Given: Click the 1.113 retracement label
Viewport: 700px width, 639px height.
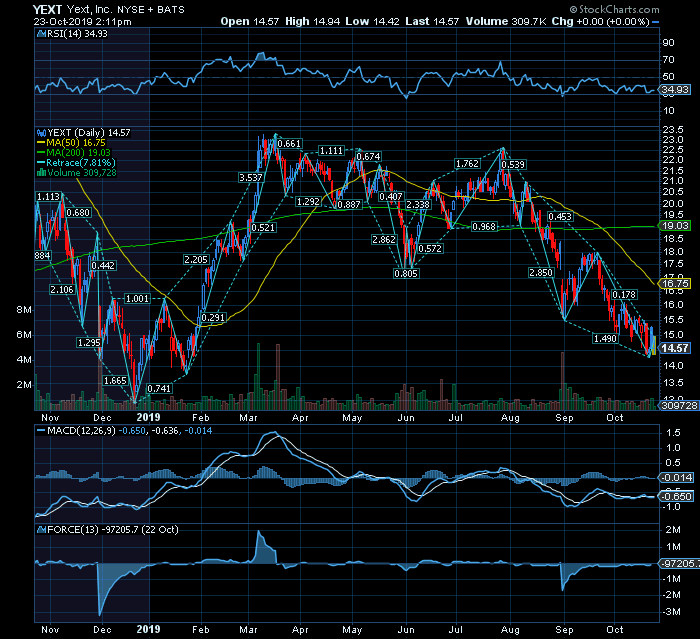Looking at the screenshot, I should [48, 197].
